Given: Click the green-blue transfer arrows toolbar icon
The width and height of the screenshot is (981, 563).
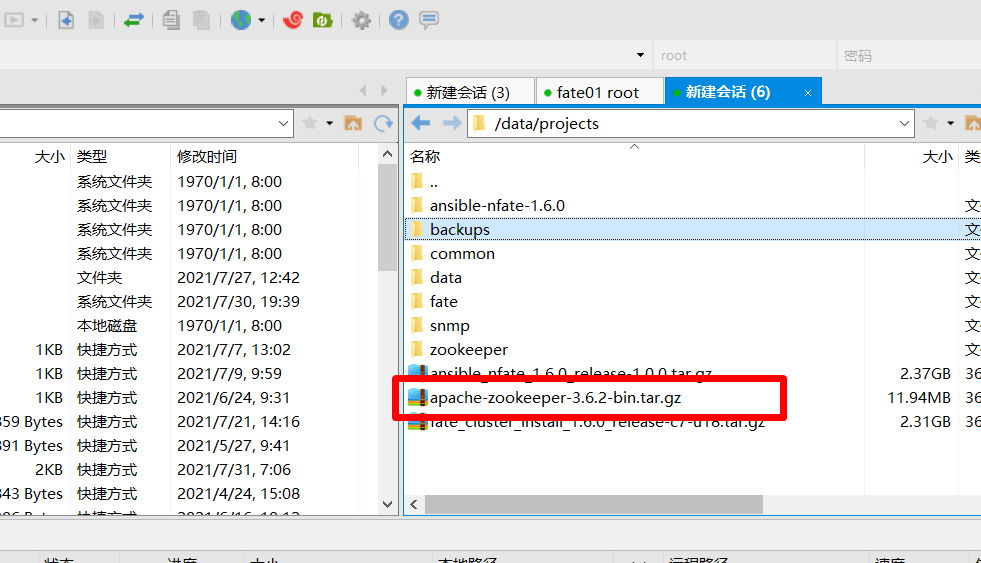Looking at the screenshot, I should [133, 20].
